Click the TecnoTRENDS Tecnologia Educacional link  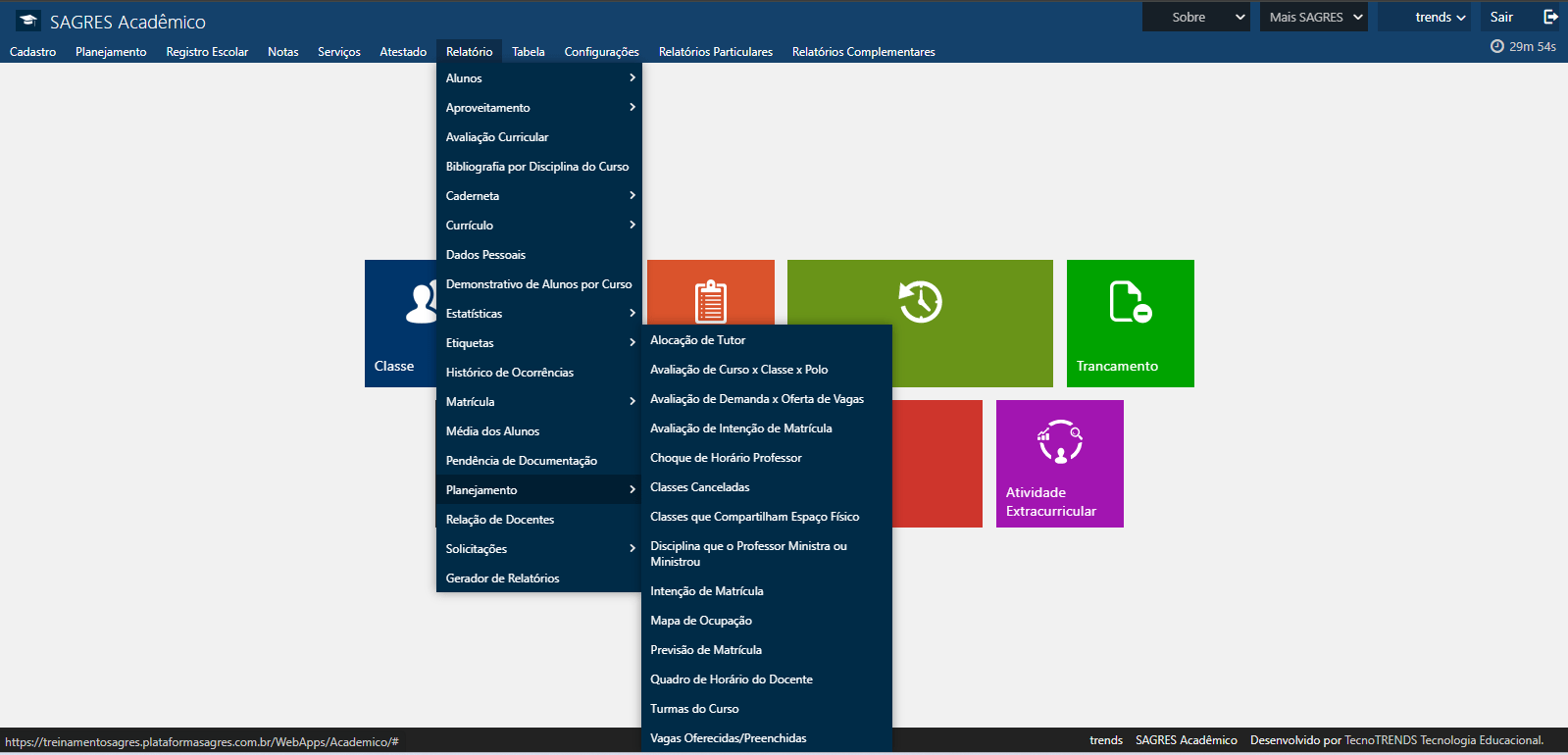(x=1443, y=740)
